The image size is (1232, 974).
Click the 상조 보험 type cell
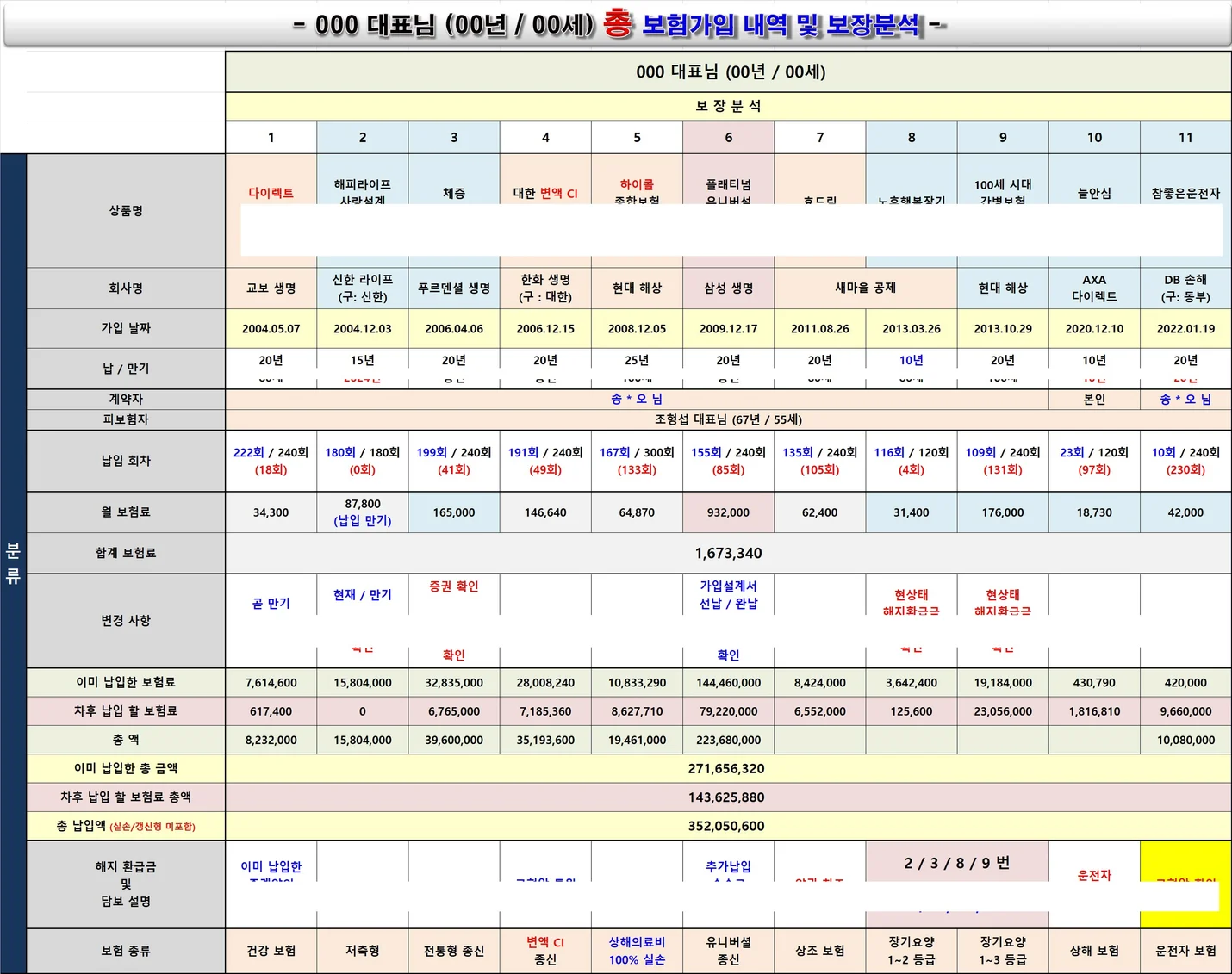(820, 951)
